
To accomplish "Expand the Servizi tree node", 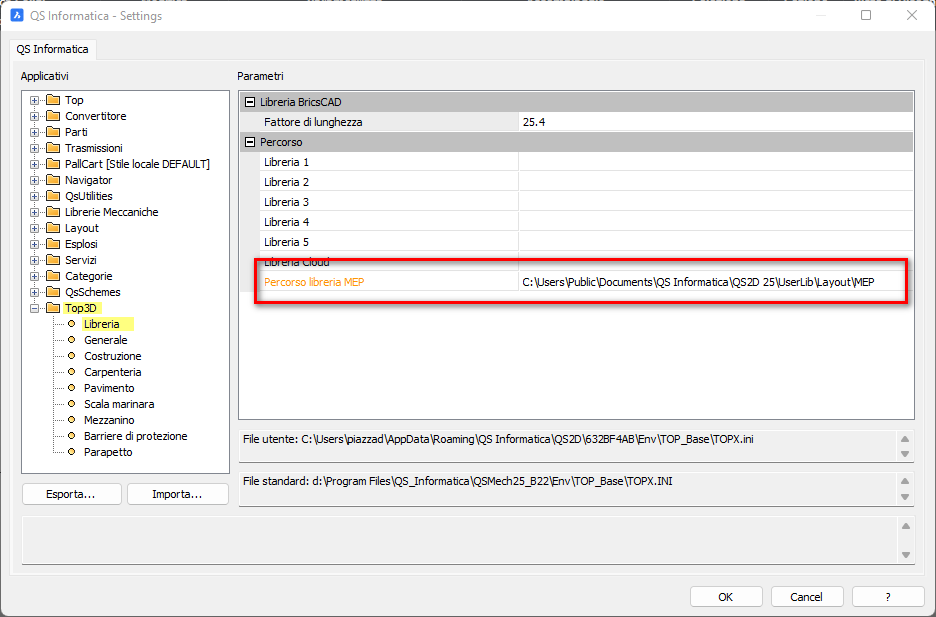I will click(35, 260).
